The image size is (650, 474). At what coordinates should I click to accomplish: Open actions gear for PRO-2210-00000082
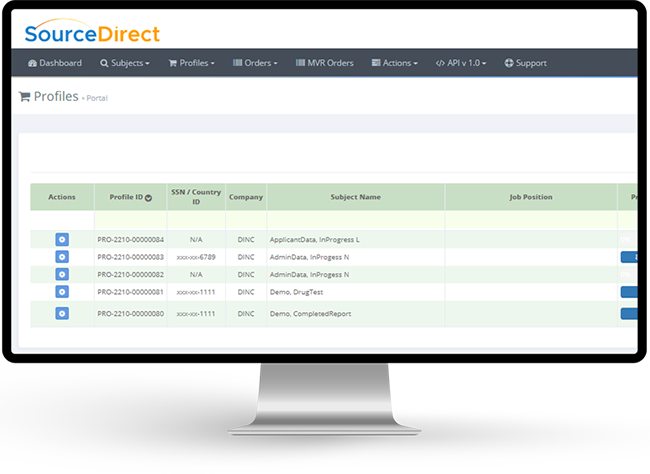coord(62,274)
